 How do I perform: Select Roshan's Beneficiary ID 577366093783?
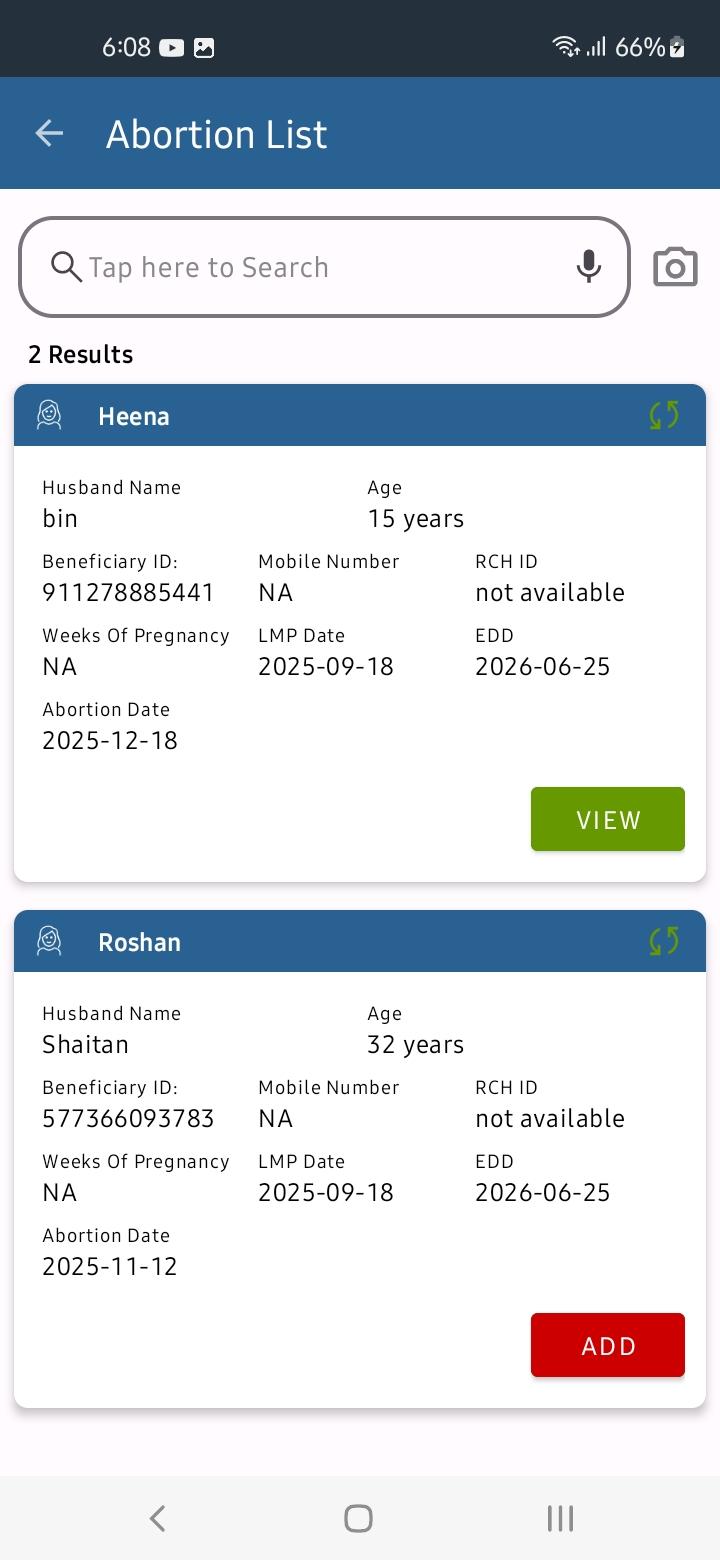[x=128, y=1118]
